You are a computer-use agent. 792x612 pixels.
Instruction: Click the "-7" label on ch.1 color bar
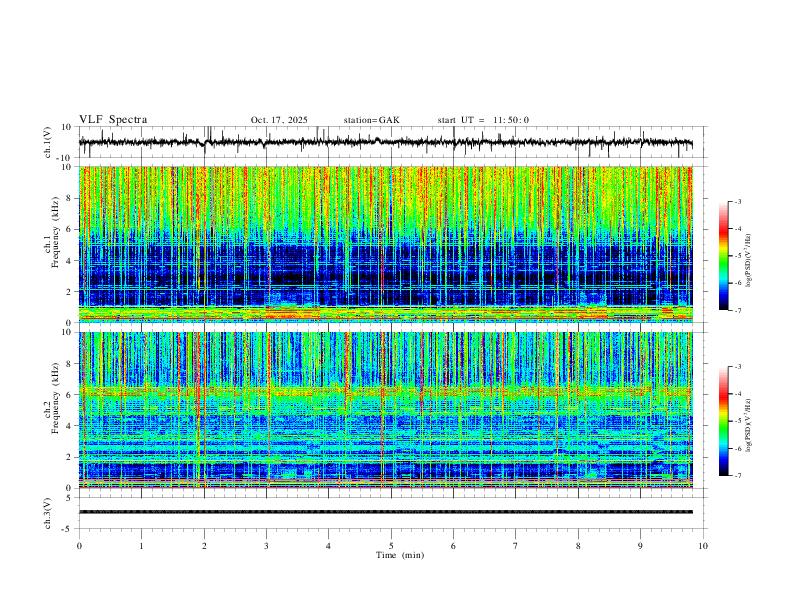click(737, 310)
